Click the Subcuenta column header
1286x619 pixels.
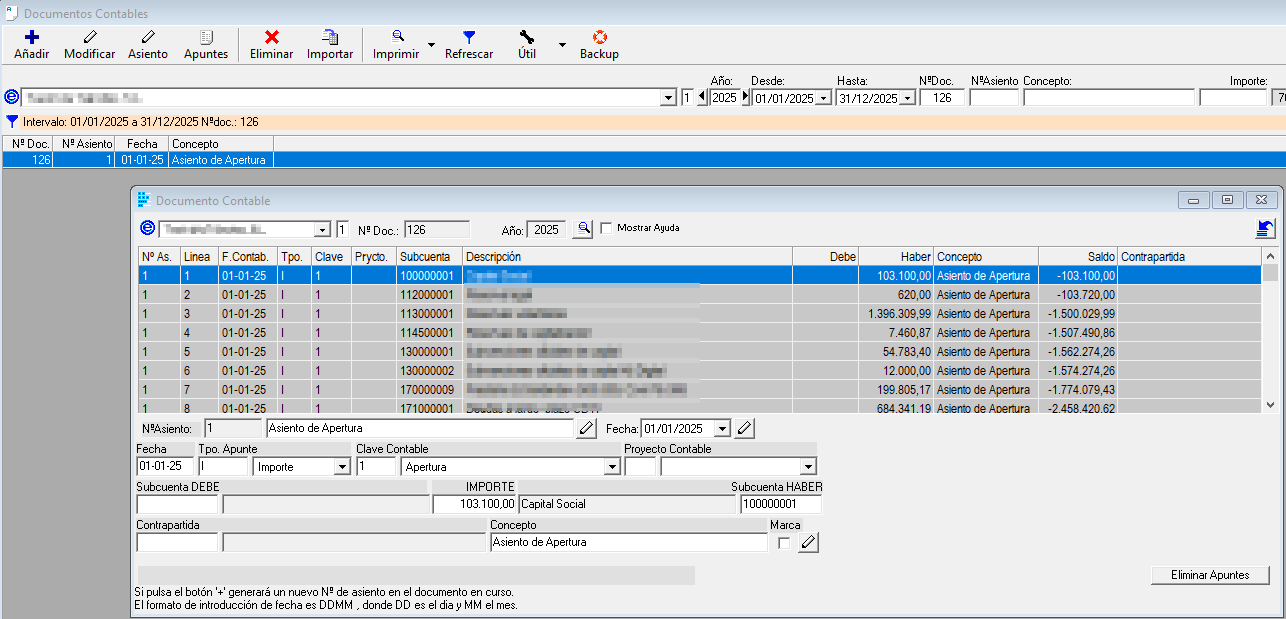pyautogui.click(x=429, y=257)
